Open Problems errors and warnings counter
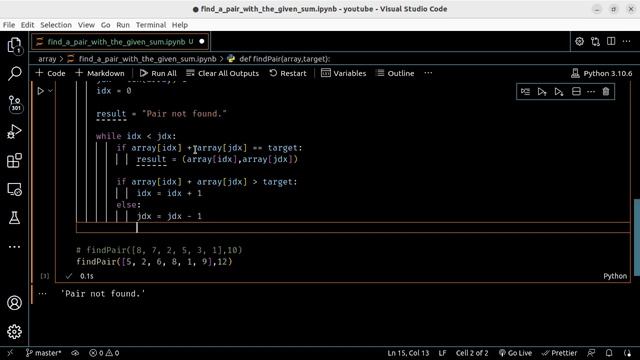This screenshot has height=360, width=640. (x=104, y=353)
